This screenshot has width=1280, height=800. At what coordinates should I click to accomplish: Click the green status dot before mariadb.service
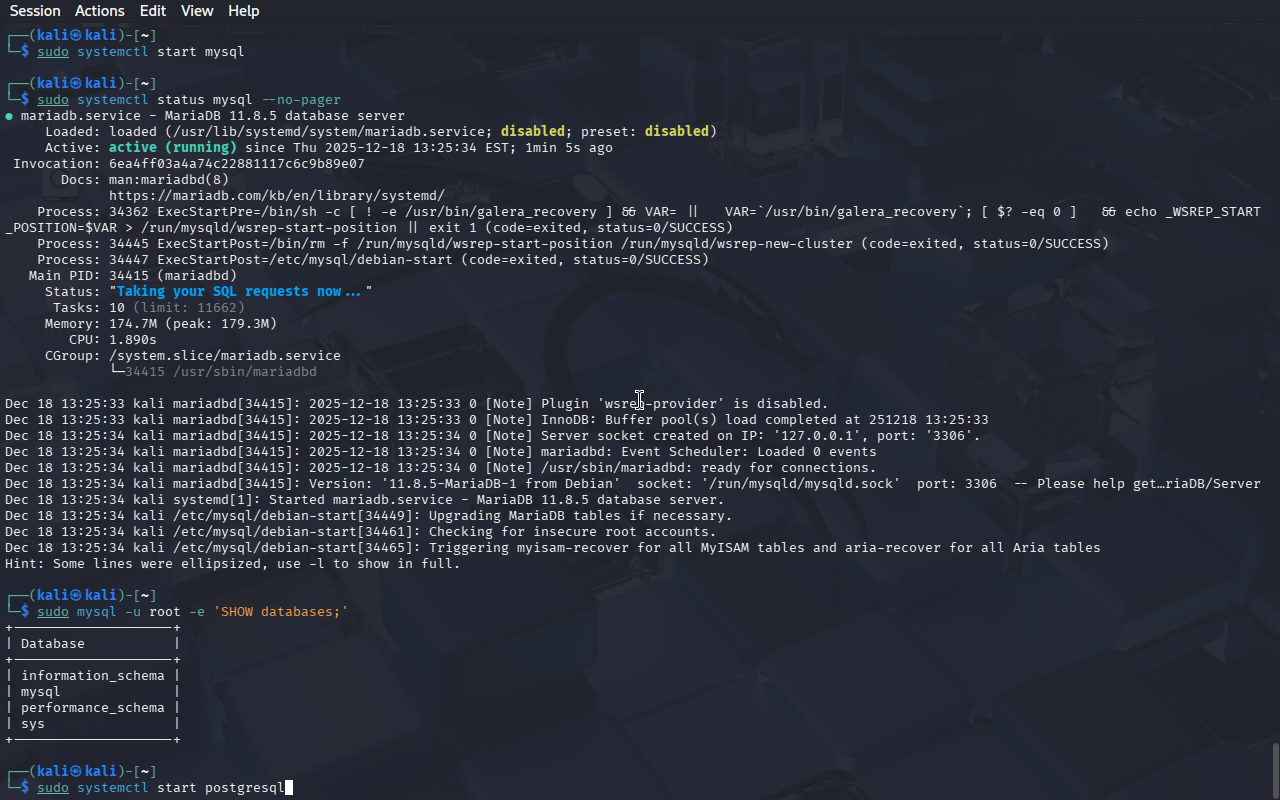[x=9, y=116]
